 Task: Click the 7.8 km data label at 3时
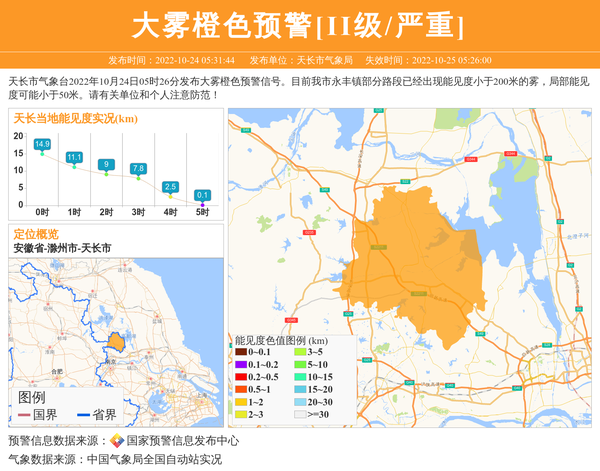point(138,168)
